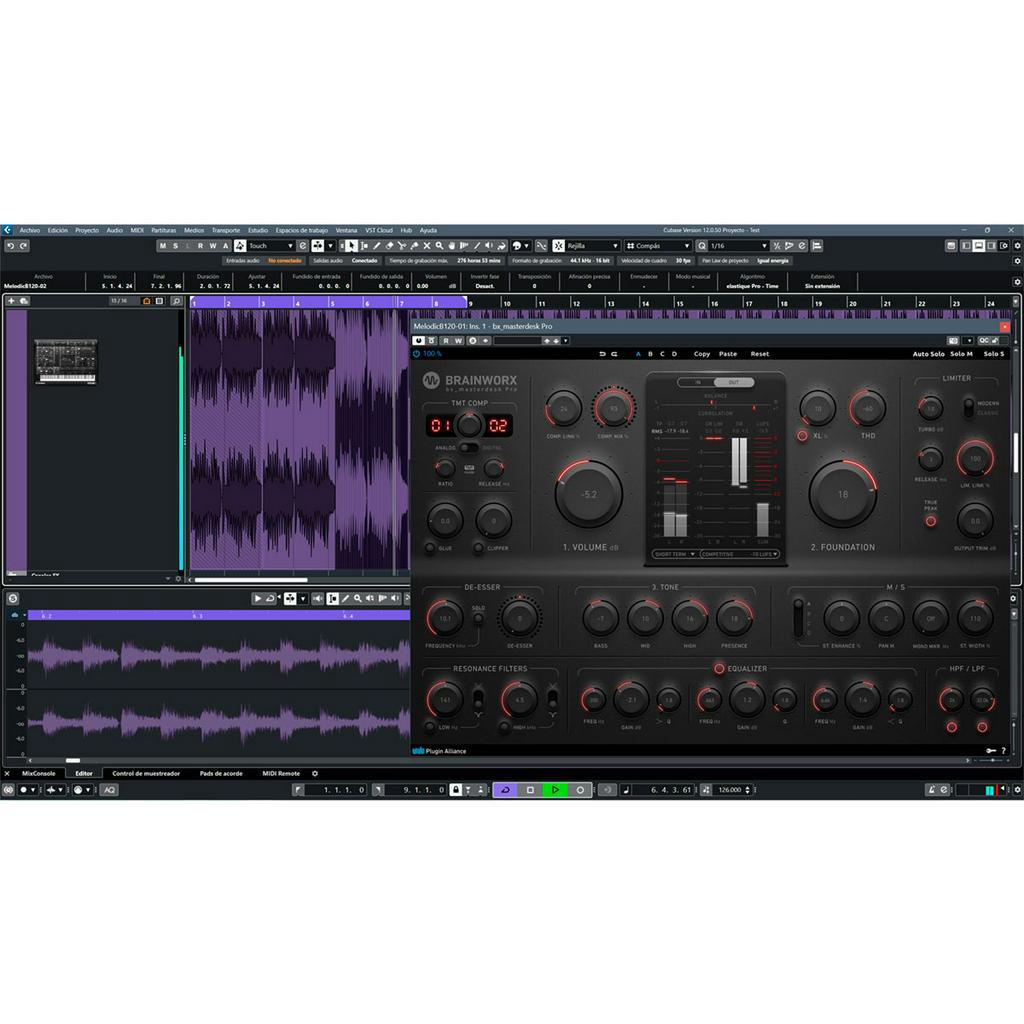Click the plugin snapshot camera icon
Viewport: 1024px width, 1024px height.
tap(953, 340)
